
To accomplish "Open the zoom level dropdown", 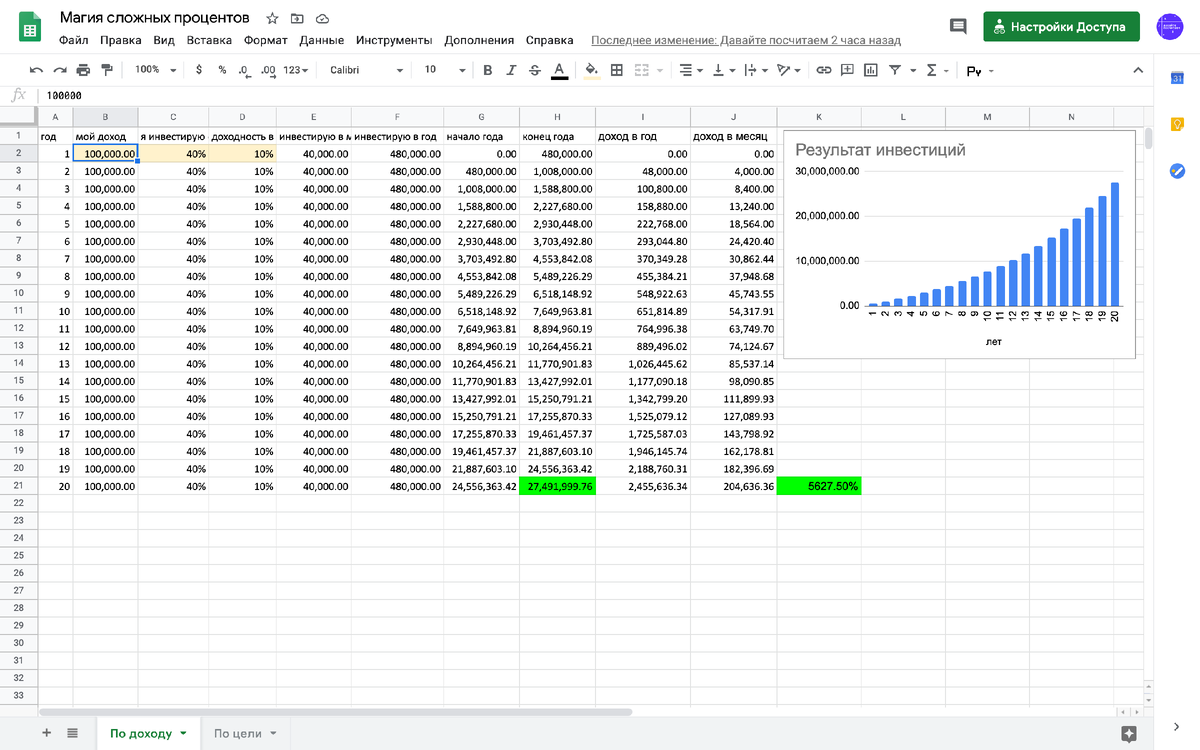I will pyautogui.click(x=156, y=70).
